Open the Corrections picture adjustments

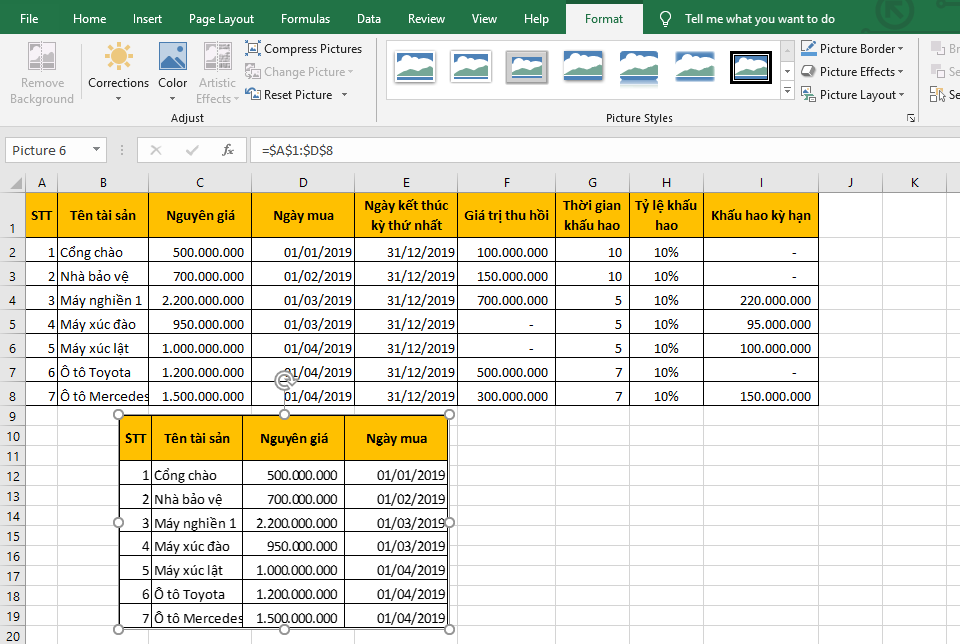pyautogui.click(x=118, y=70)
